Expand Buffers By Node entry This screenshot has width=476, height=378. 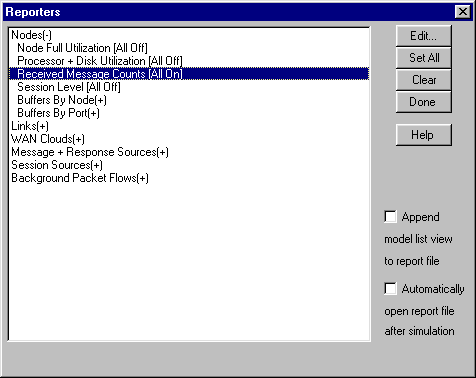pyautogui.click(x=62, y=100)
